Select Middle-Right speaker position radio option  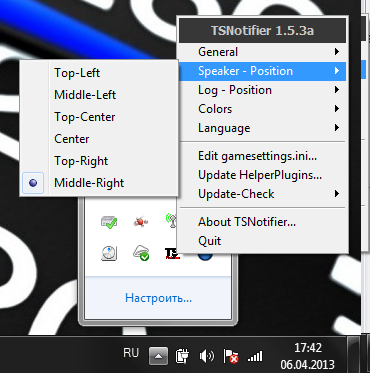point(99,183)
